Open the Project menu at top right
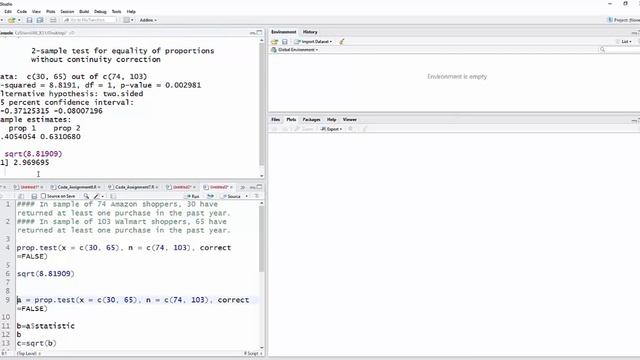Image resolution: width=640 pixels, height=360 pixels. 624,20
